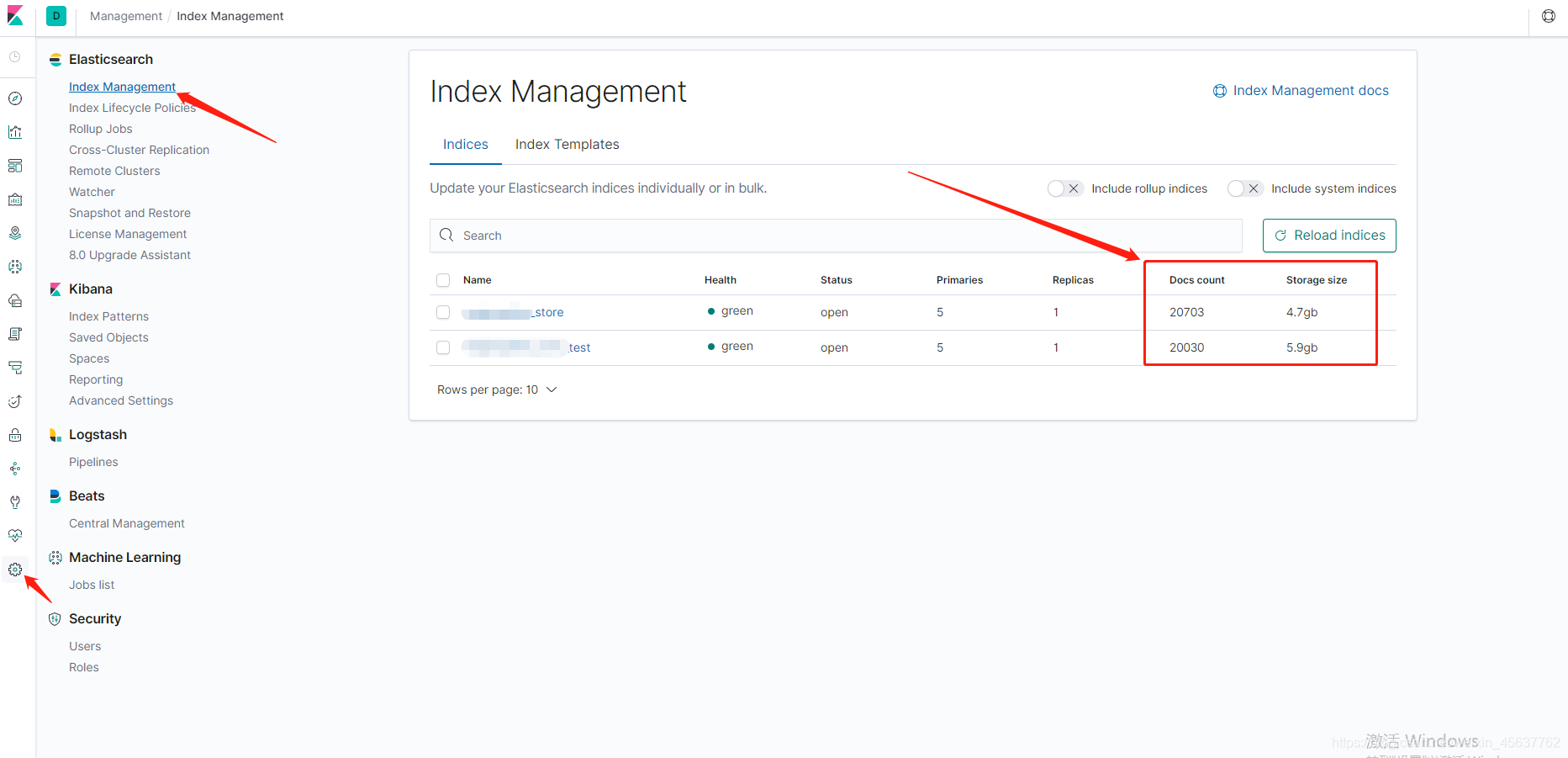
Task: Open Beats Central Management menu item
Action: [127, 523]
